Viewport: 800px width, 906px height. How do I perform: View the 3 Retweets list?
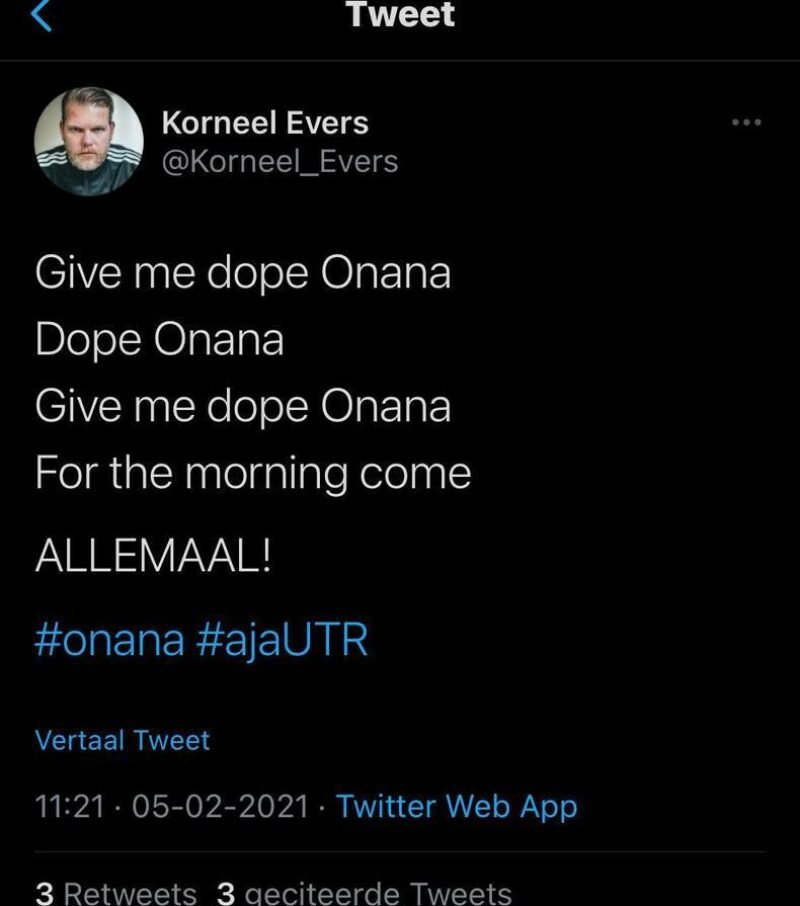[116, 892]
